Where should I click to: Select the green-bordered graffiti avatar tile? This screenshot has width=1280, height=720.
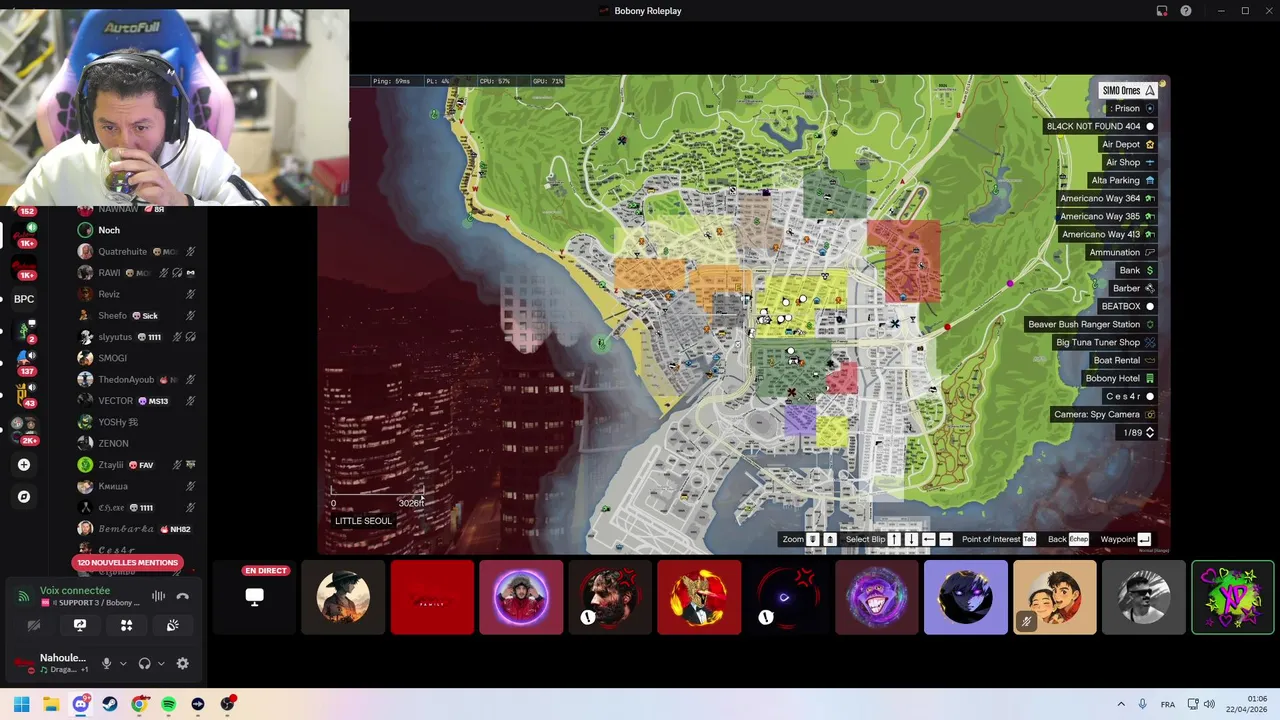tap(1233, 597)
